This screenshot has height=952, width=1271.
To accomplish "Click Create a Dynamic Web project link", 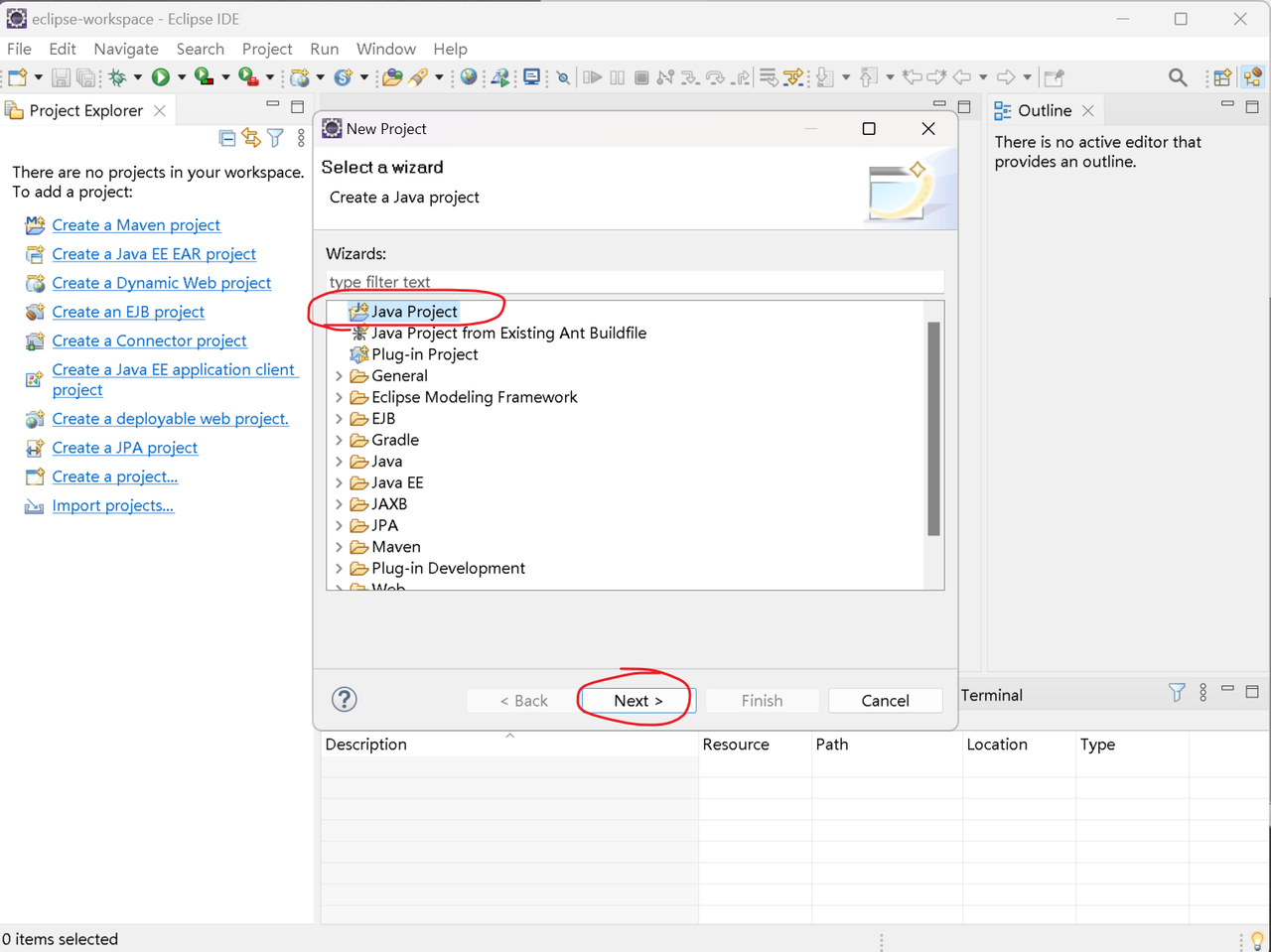I will 161,283.
